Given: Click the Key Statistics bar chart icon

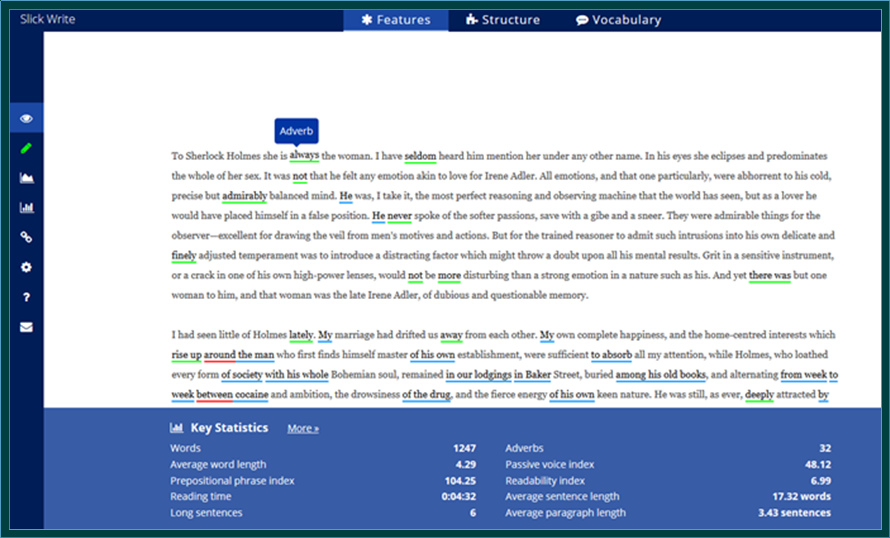Looking at the screenshot, I should tap(176, 428).
